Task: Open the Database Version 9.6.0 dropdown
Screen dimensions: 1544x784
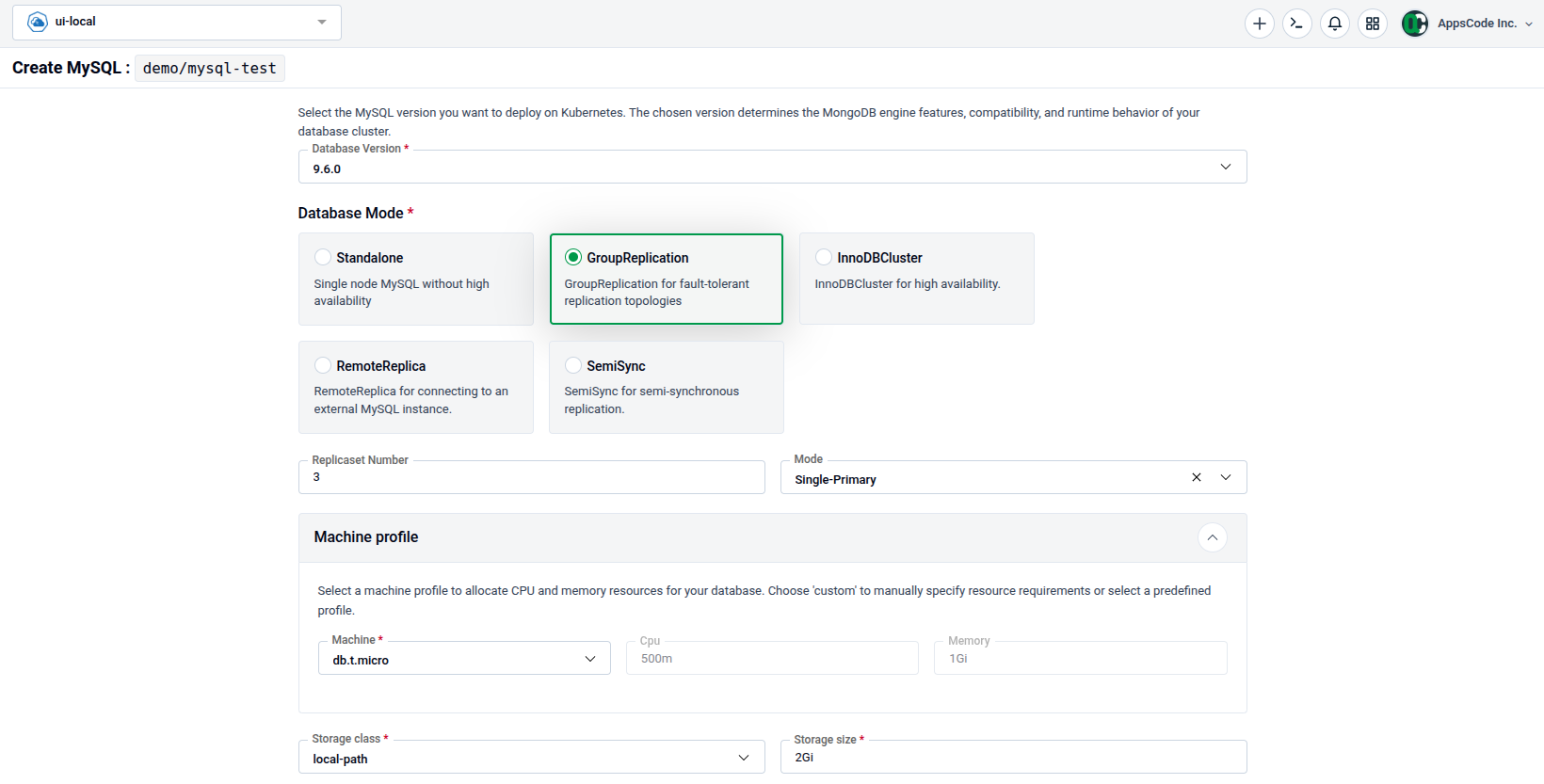Action: [x=773, y=167]
